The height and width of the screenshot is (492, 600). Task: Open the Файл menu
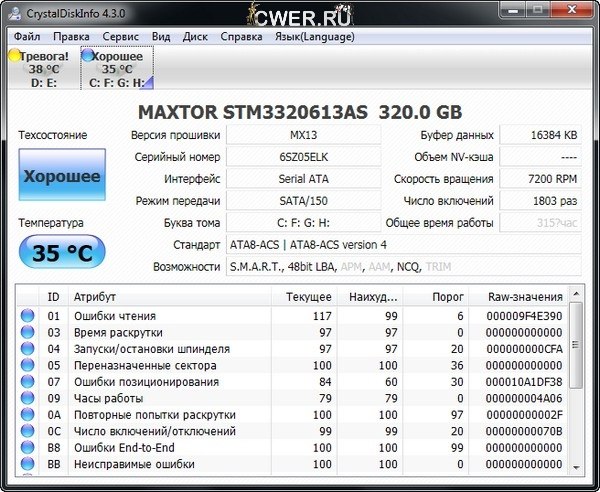pos(28,36)
